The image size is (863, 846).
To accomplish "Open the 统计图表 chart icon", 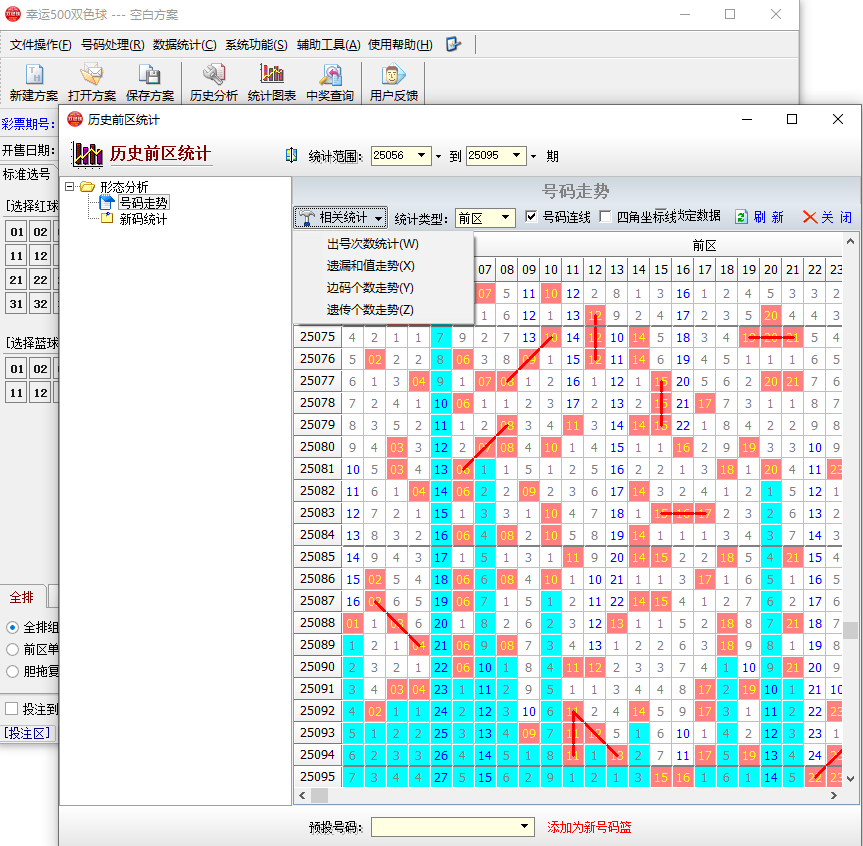I will click(x=272, y=76).
